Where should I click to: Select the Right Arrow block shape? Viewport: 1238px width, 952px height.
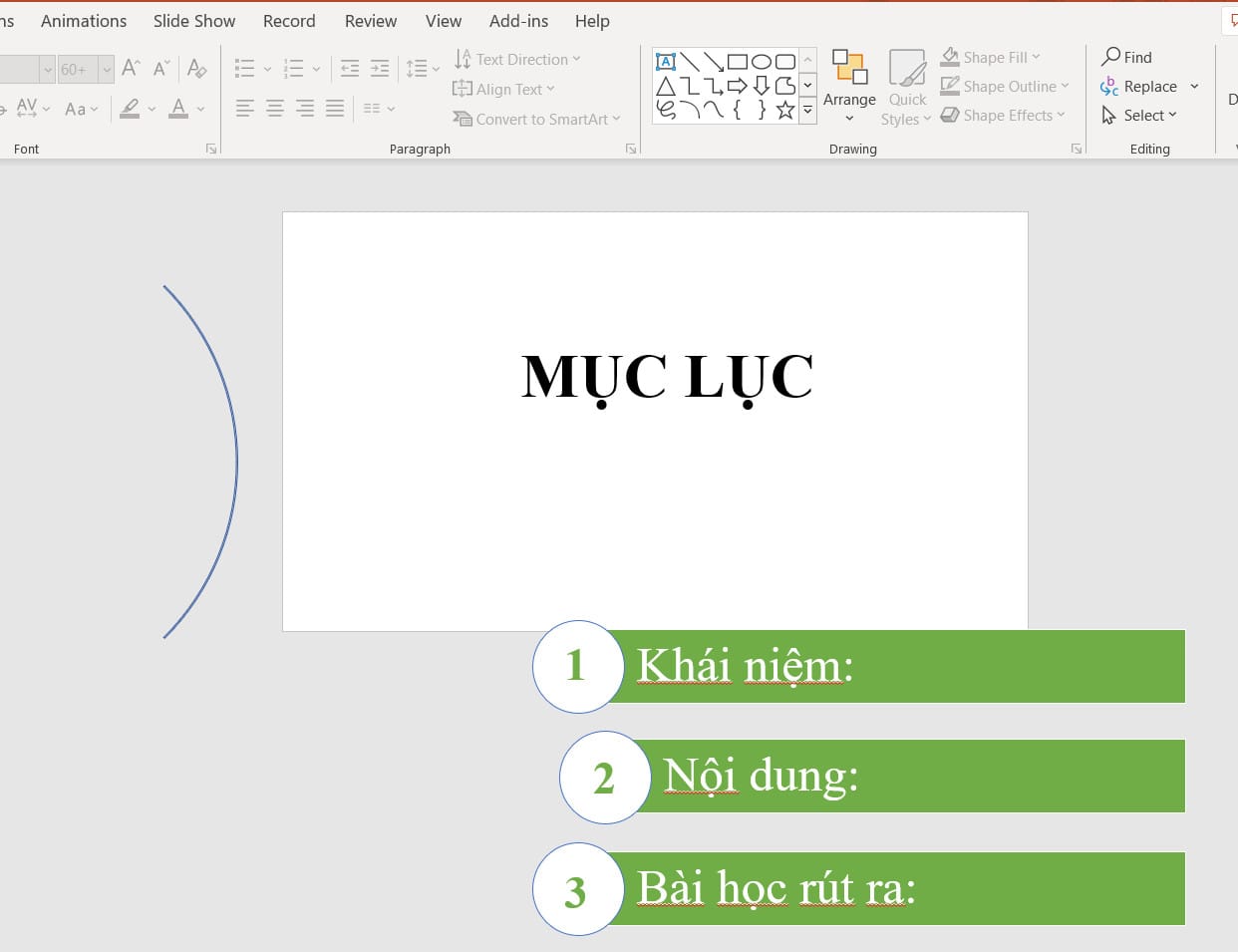pyautogui.click(x=738, y=86)
